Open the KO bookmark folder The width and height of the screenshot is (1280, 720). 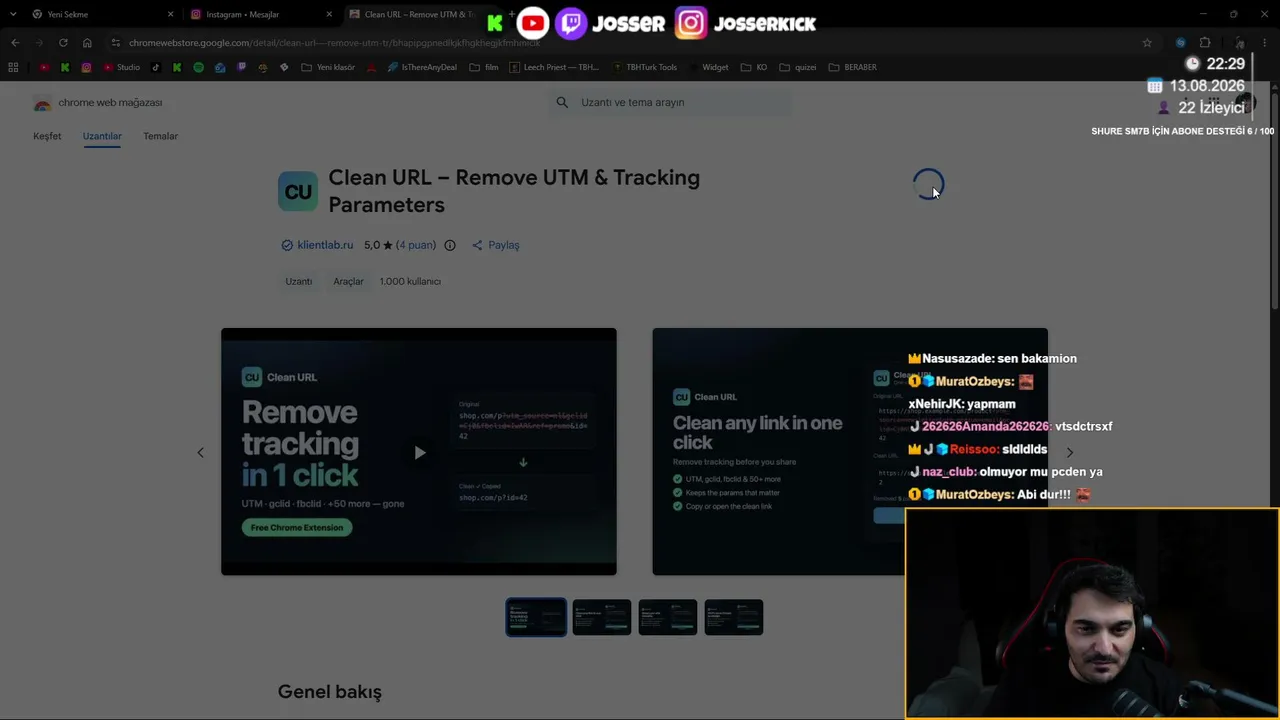754,67
